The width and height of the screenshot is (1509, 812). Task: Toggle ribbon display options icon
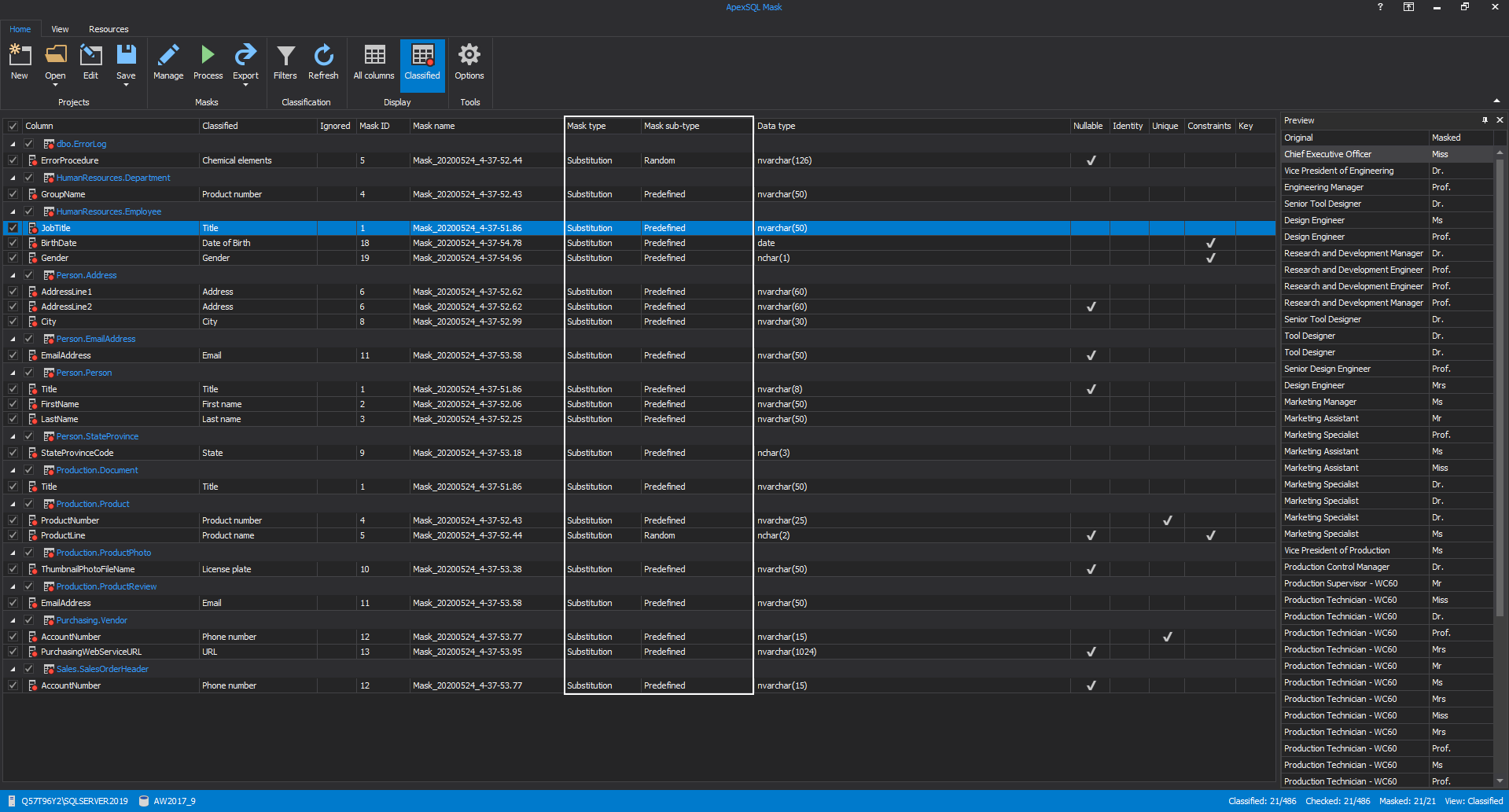tap(1408, 7)
